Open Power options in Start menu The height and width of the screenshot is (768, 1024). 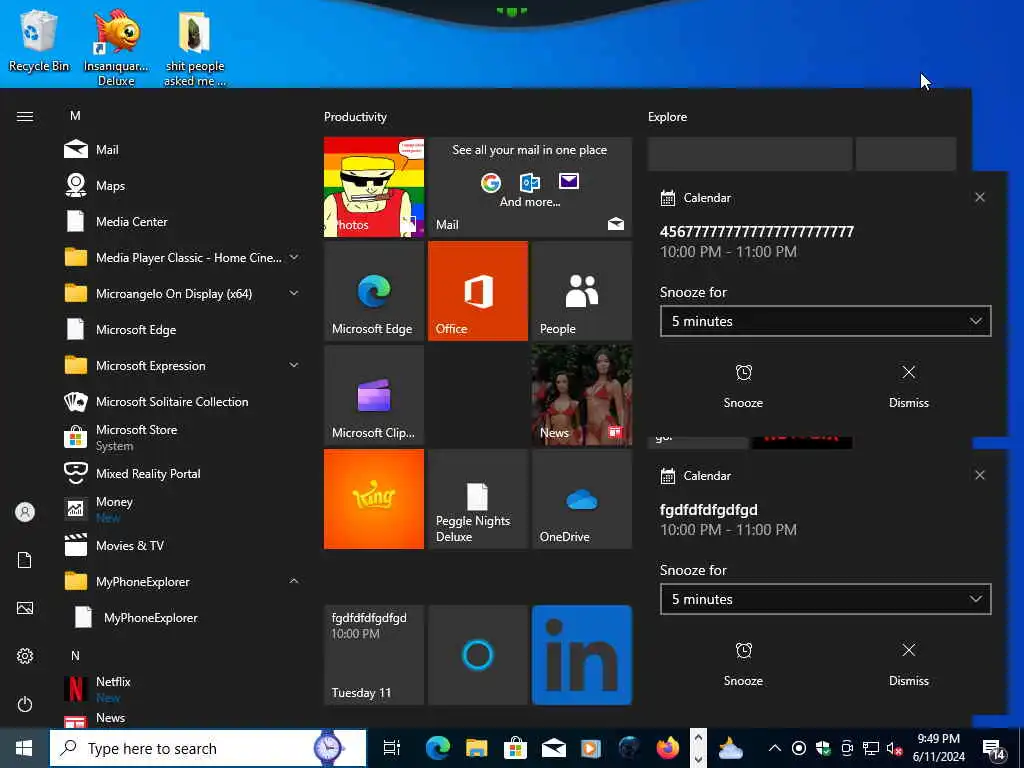25,704
